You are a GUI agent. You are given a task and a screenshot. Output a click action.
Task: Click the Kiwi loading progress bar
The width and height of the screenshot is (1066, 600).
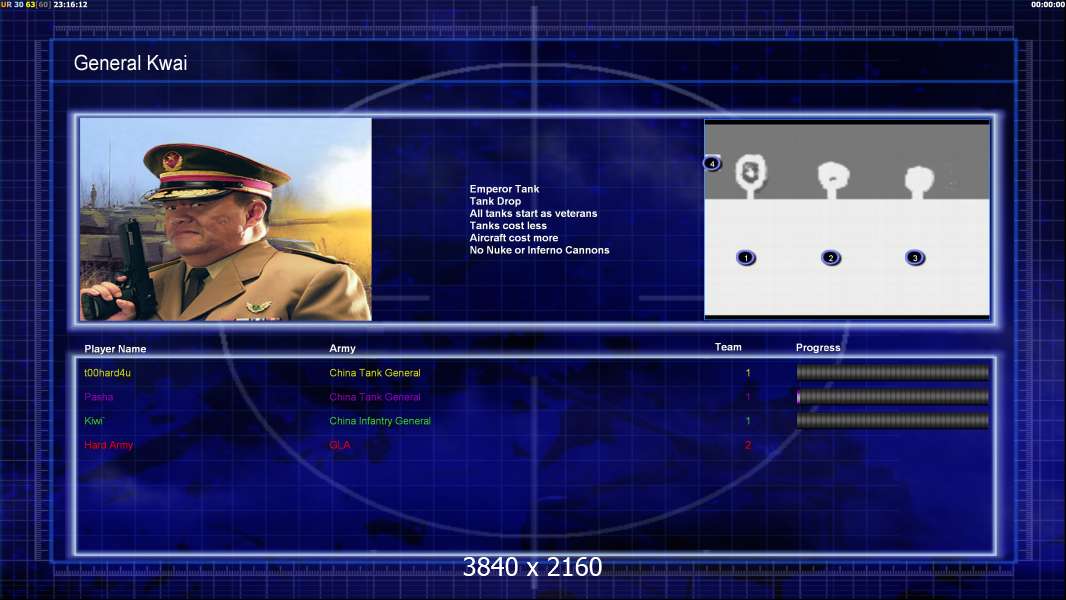(x=893, y=421)
